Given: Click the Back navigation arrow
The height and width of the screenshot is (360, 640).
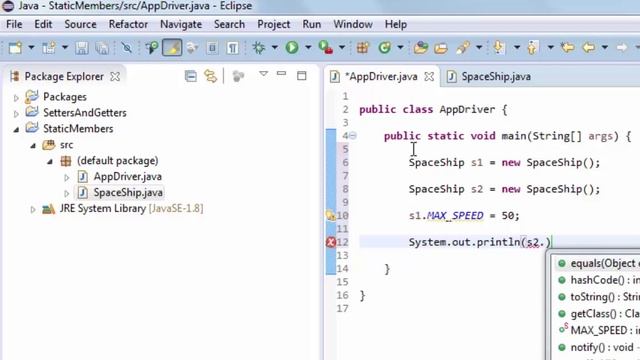Looking at the screenshot, I should pos(589,48).
